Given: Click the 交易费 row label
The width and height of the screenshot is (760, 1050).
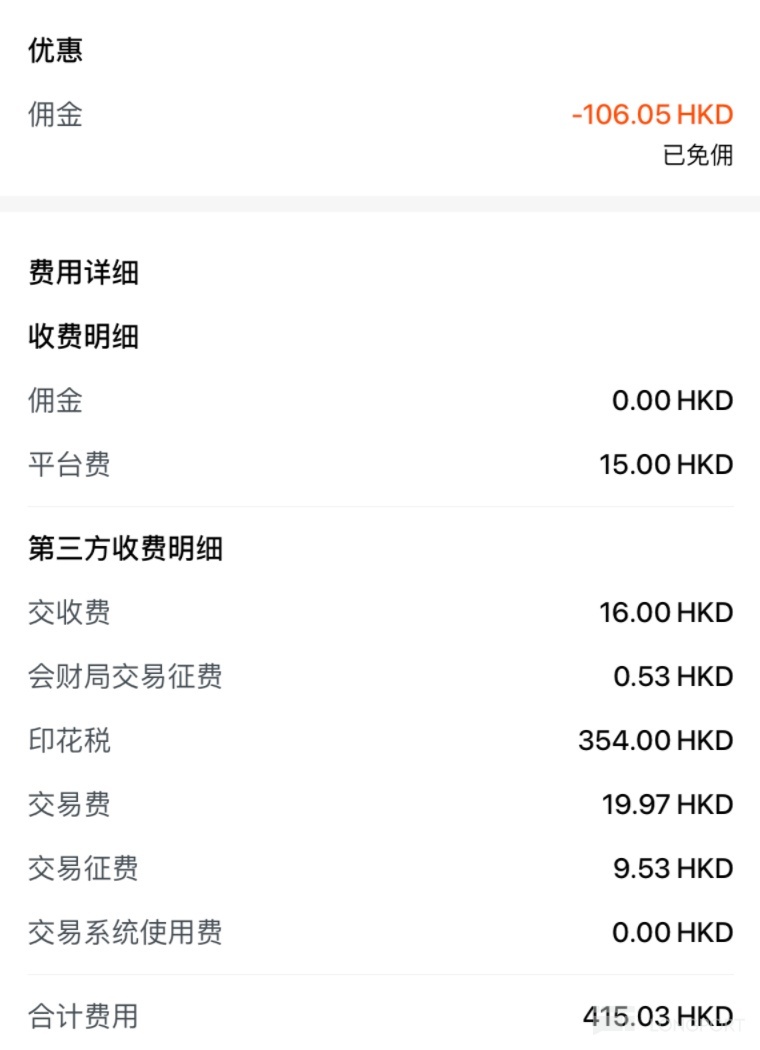Looking at the screenshot, I should (69, 804).
